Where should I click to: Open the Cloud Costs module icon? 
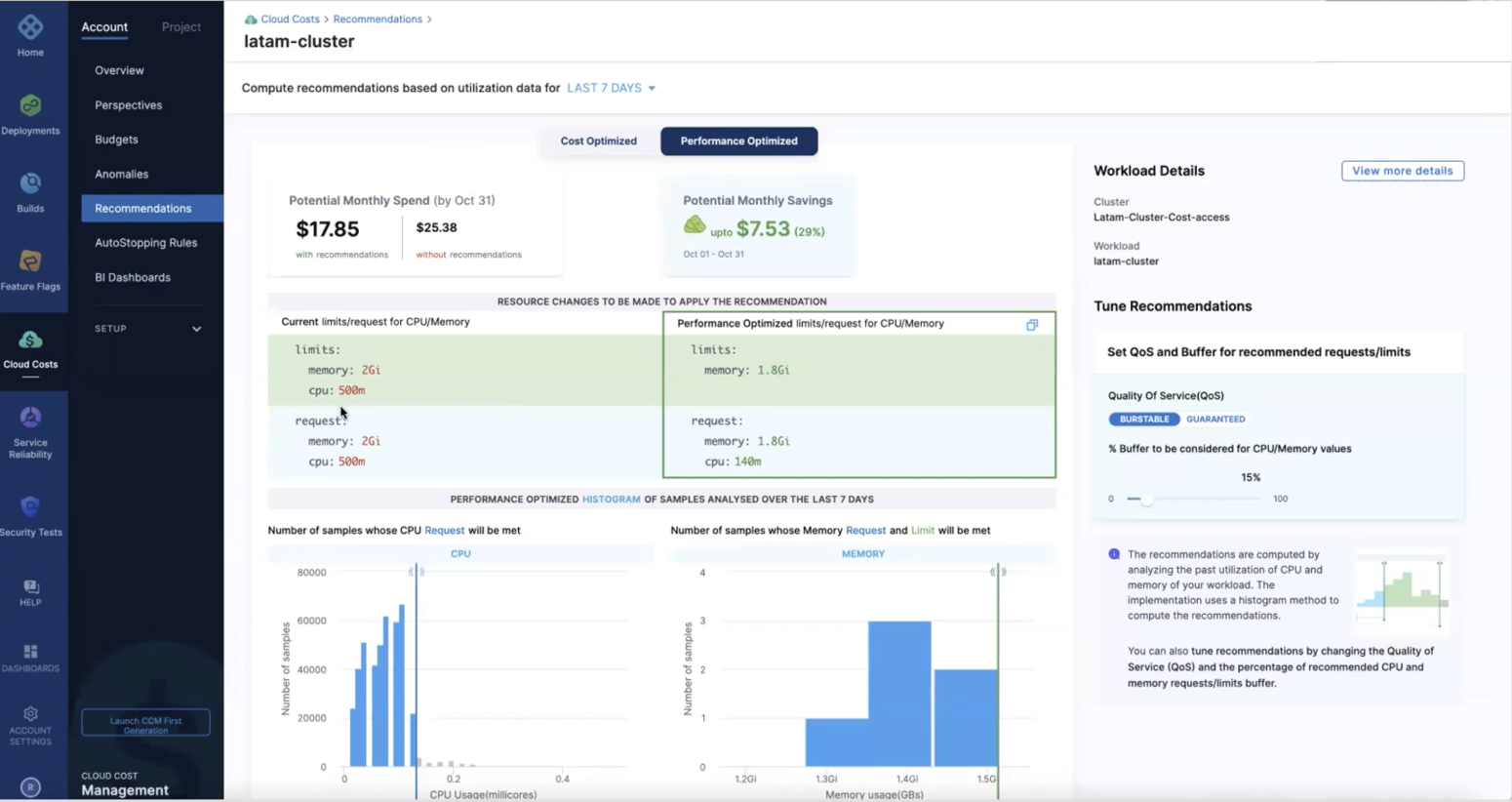point(30,340)
